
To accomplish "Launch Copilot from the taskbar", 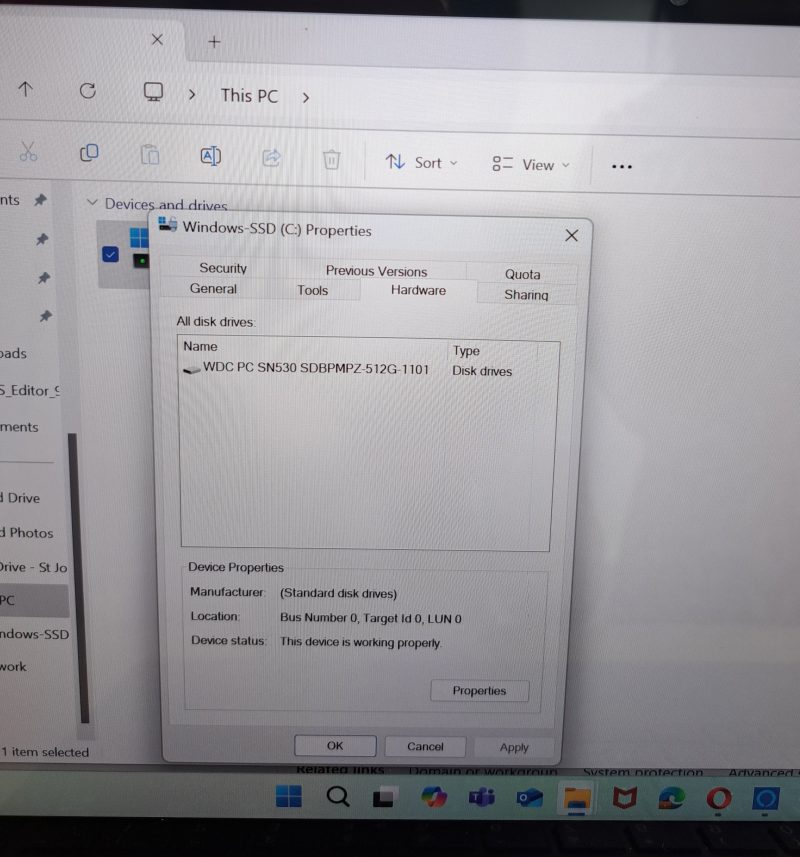I will [x=434, y=797].
